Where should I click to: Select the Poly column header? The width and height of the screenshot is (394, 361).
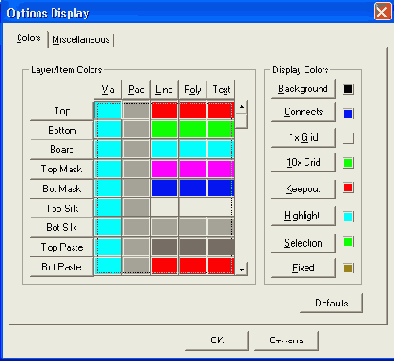pos(193,89)
